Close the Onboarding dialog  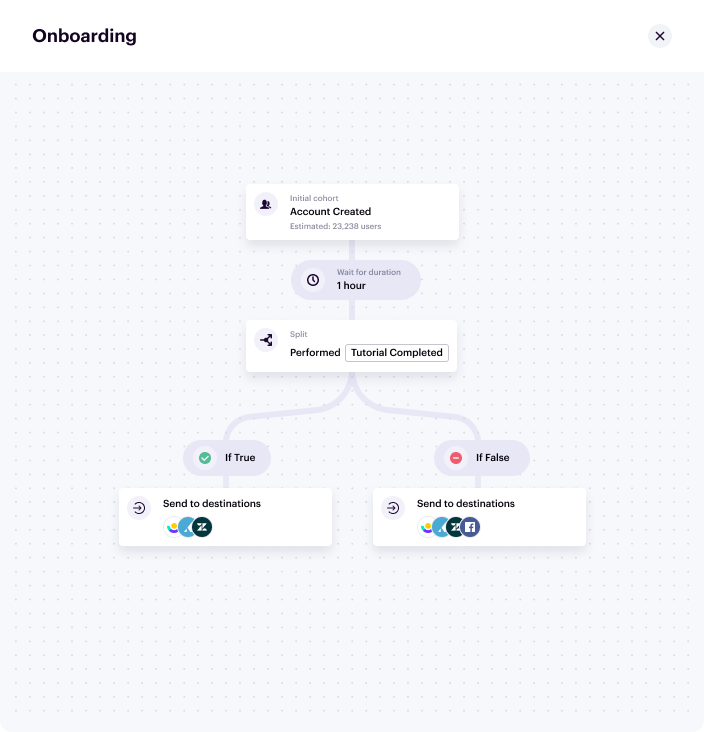click(x=659, y=36)
